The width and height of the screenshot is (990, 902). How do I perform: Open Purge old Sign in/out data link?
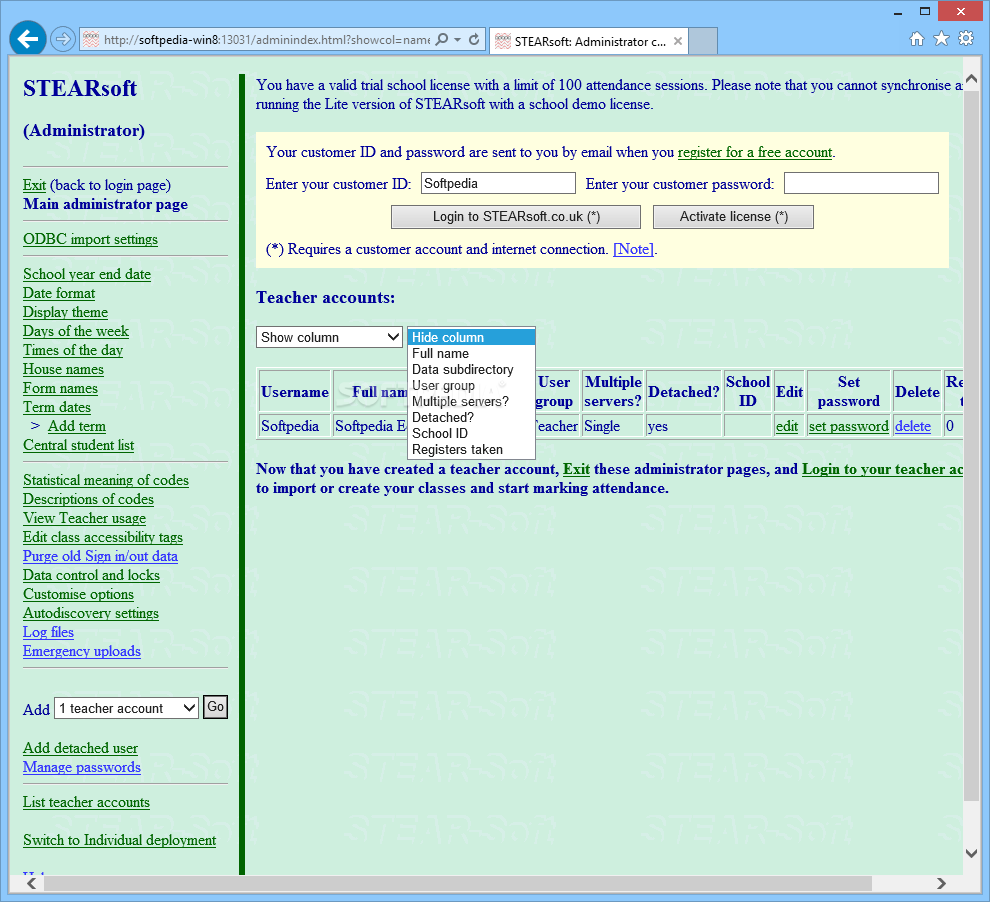click(100, 555)
